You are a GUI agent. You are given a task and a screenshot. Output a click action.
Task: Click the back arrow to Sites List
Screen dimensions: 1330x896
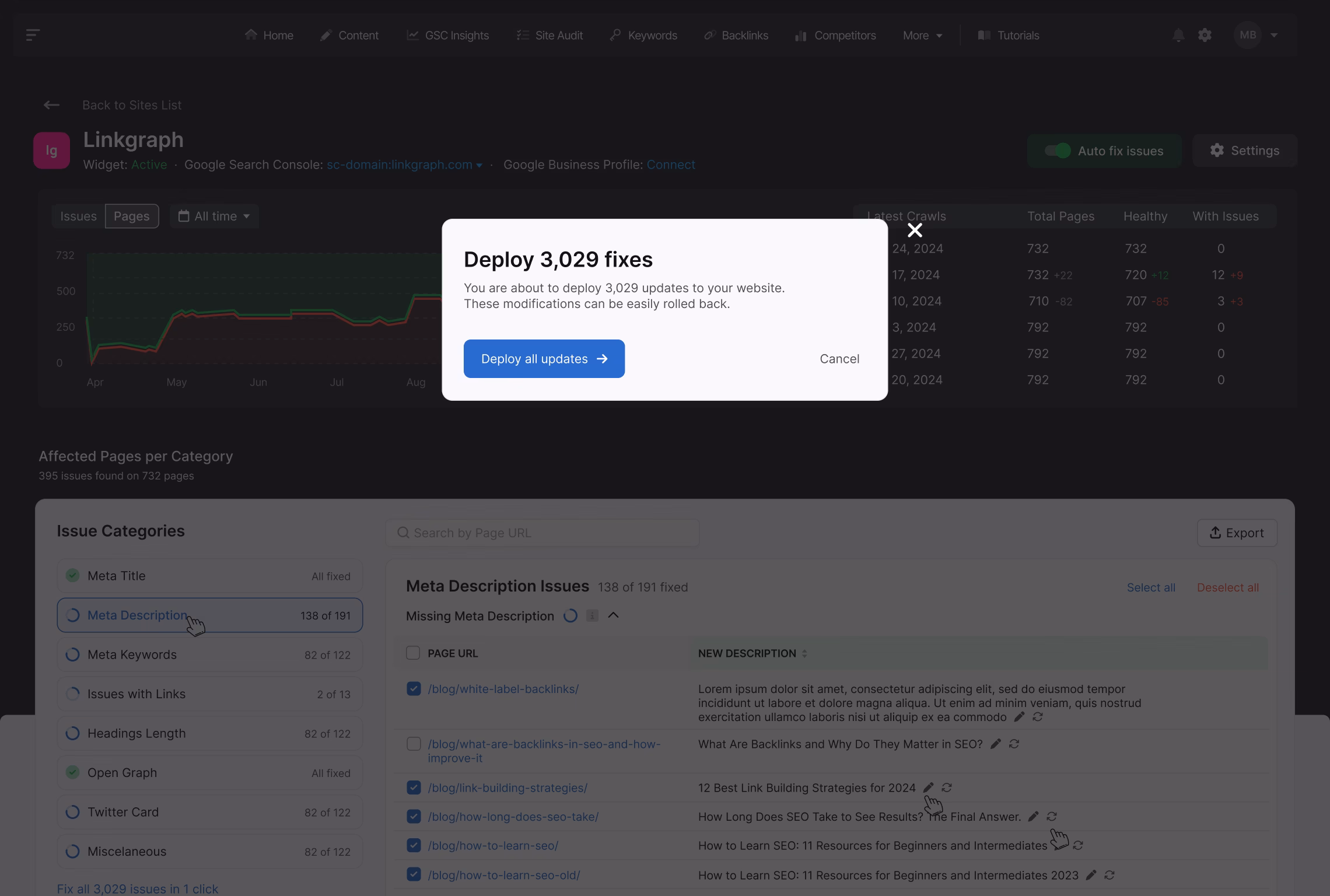click(x=51, y=105)
